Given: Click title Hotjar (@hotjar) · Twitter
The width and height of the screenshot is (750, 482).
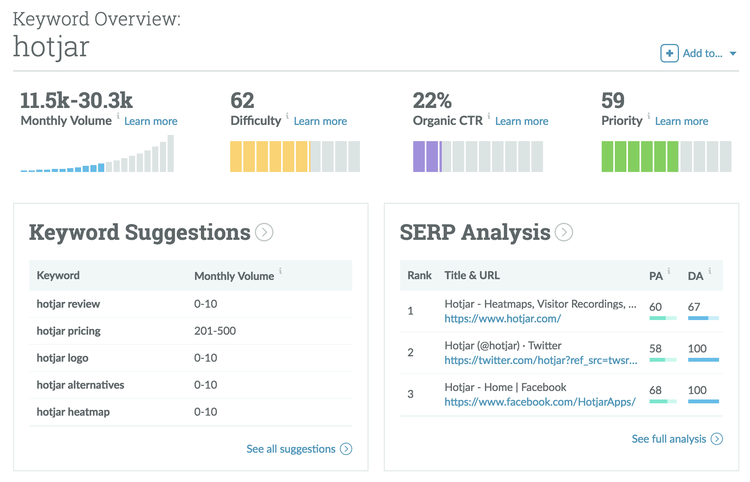Looking at the screenshot, I should 503,346.
